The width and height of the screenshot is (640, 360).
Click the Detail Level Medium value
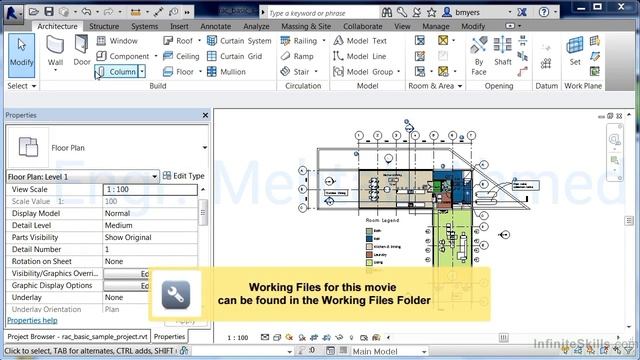pyautogui.click(x=150, y=225)
